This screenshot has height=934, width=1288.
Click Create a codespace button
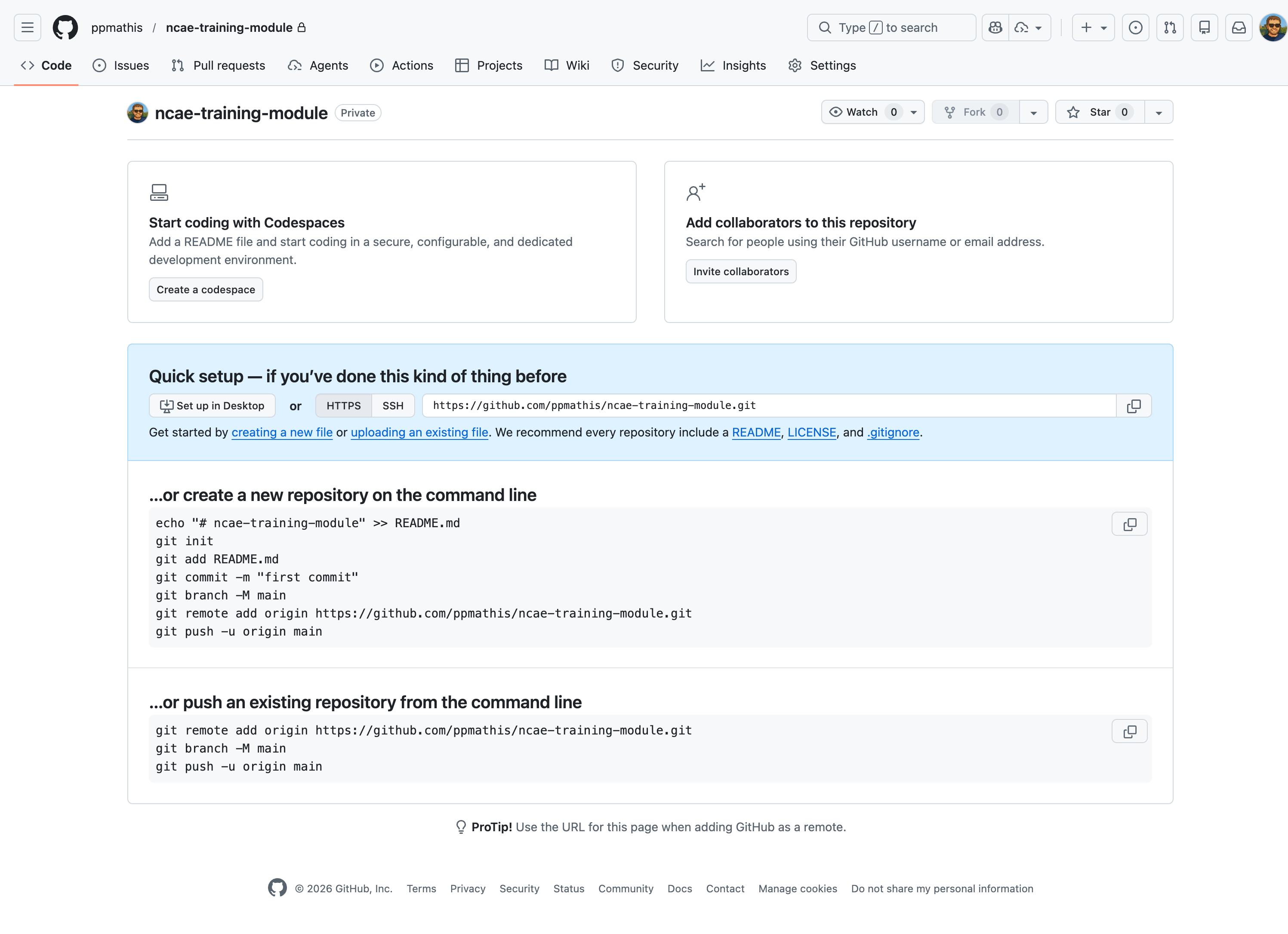(x=206, y=289)
